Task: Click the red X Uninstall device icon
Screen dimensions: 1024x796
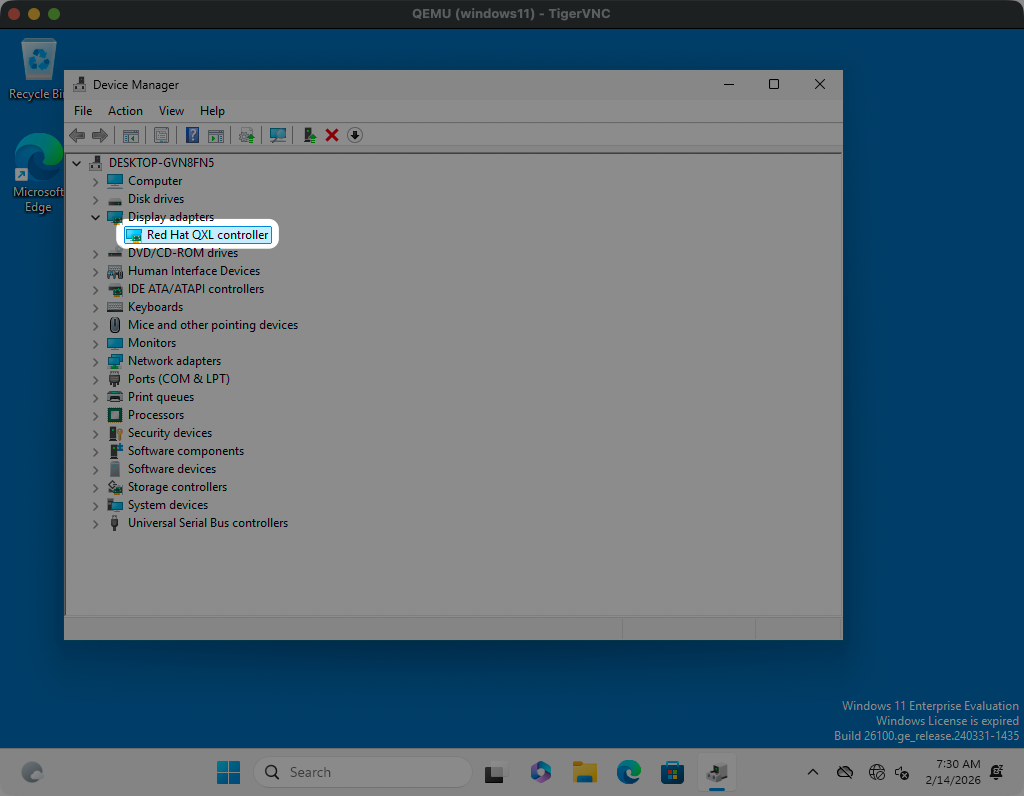Action: 332,135
